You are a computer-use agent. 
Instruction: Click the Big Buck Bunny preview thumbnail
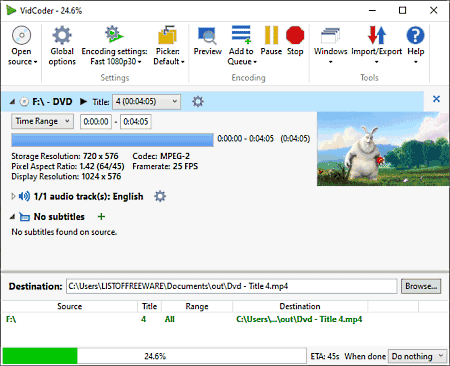pos(383,149)
